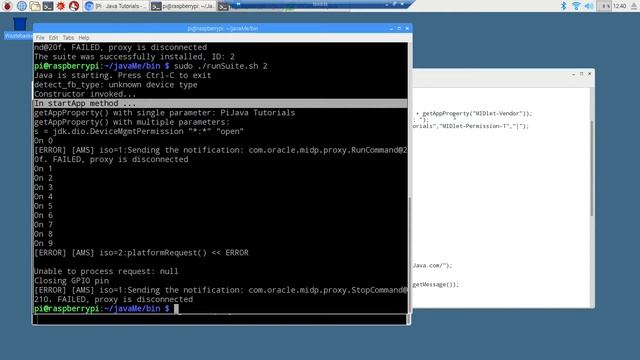Viewport: 640px width, 360px height.
Task: Select the third taskbar terminal icon
Action: click(x=223, y=6)
